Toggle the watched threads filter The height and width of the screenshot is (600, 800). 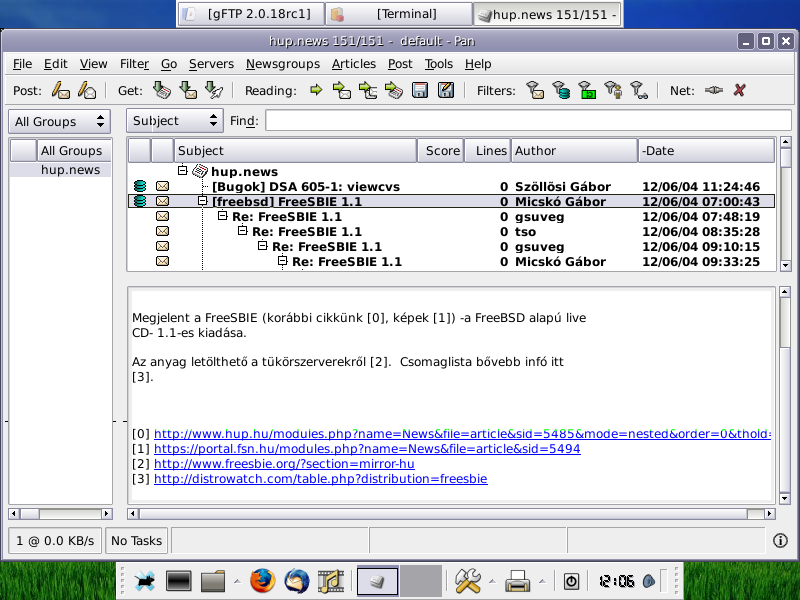click(638, 90)
